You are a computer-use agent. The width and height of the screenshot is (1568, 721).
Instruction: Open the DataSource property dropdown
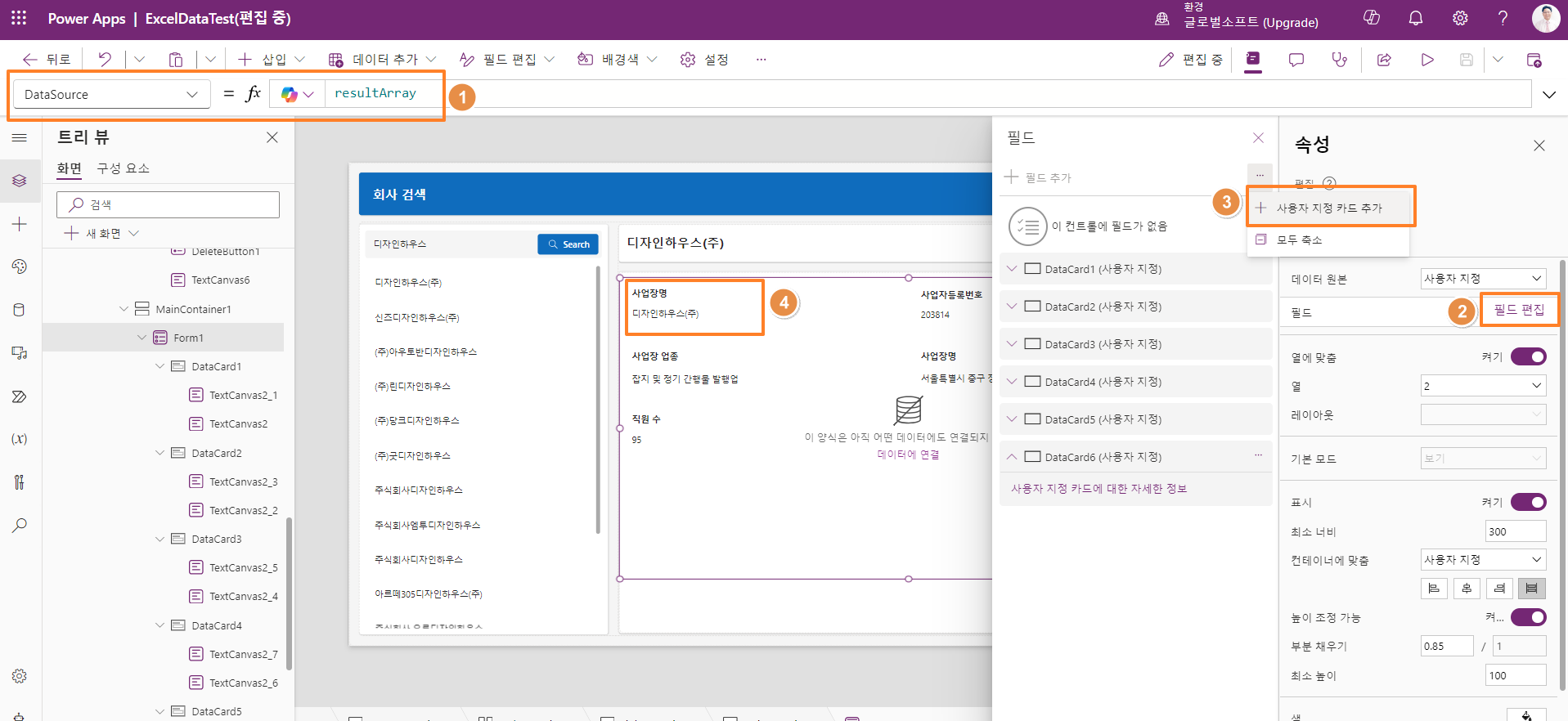112,94
